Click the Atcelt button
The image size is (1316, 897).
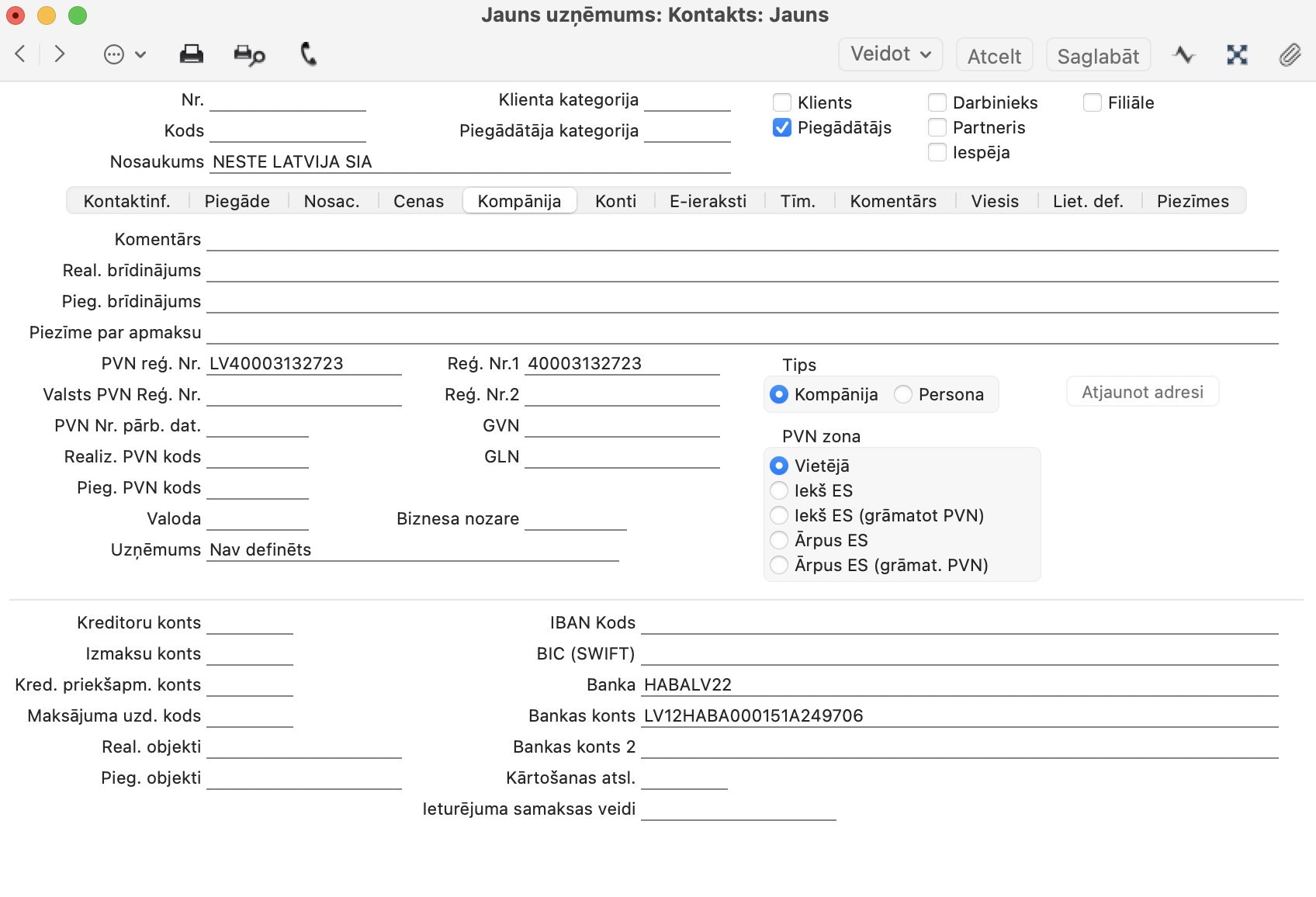[x=994, y=56]
